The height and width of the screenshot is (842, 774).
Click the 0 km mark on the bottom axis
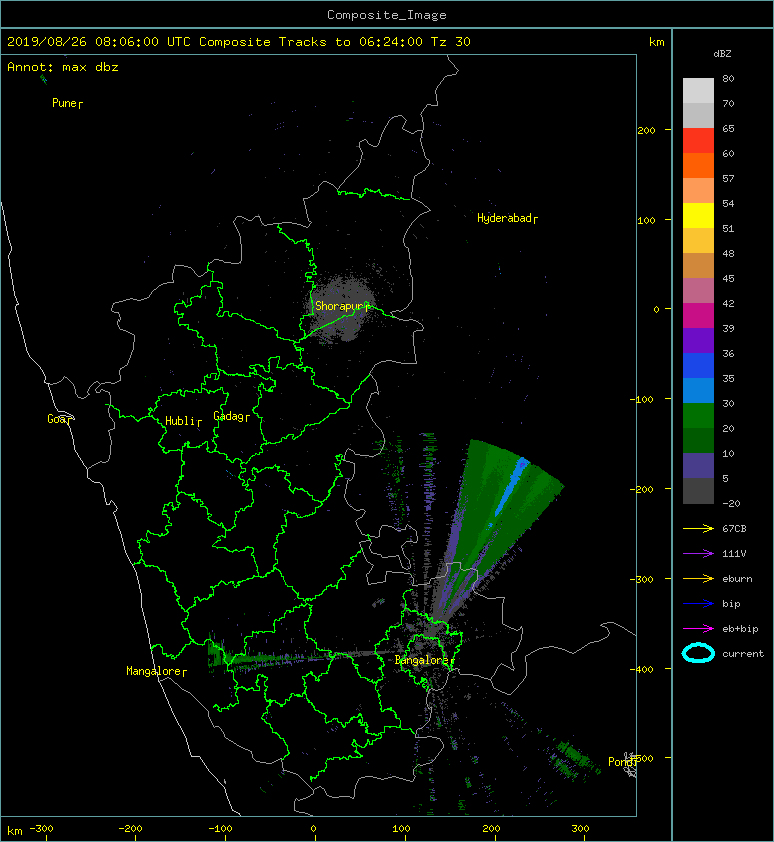tap(314, 829)
